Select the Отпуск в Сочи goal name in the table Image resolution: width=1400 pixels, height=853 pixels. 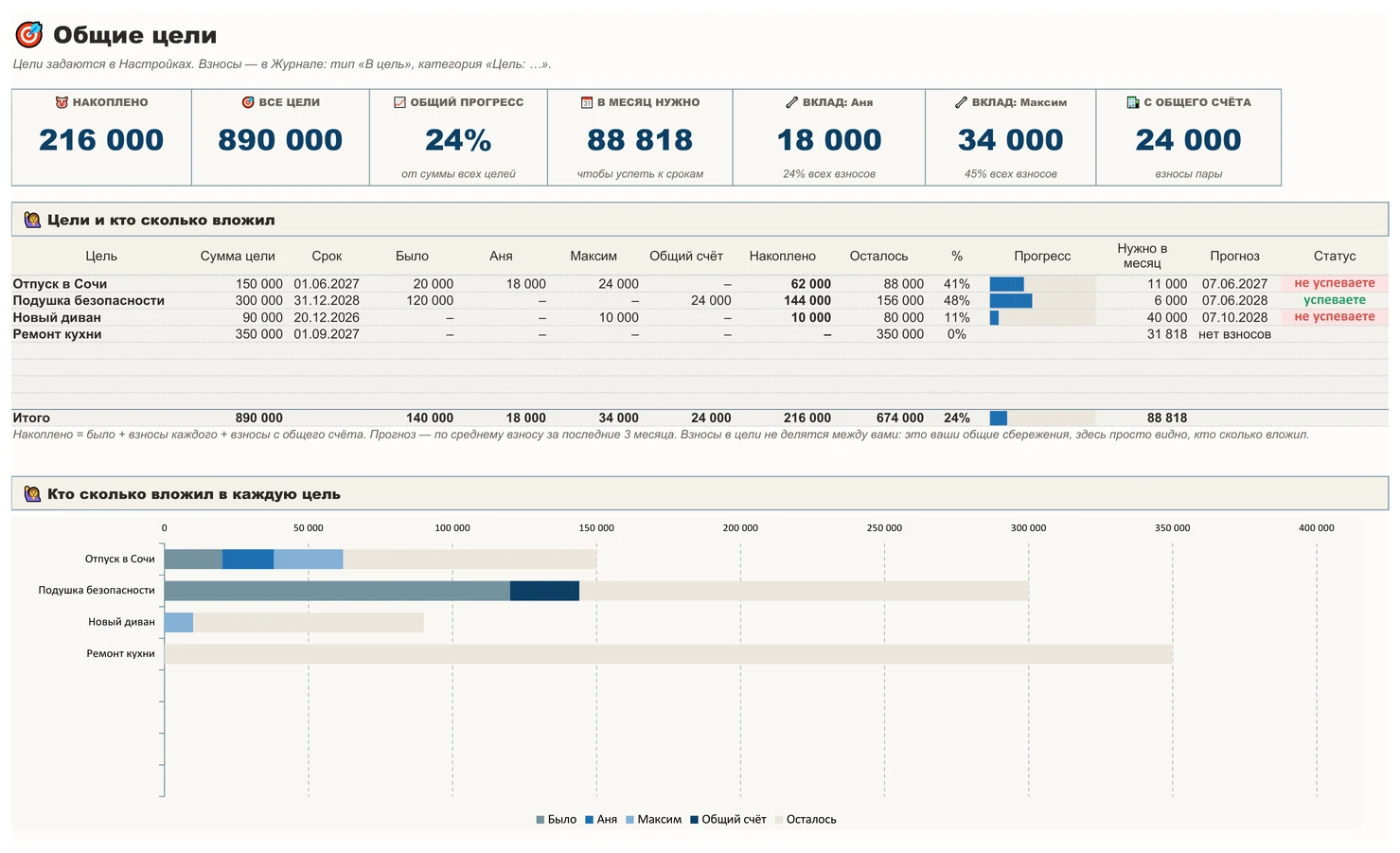(x=60, y=284)
